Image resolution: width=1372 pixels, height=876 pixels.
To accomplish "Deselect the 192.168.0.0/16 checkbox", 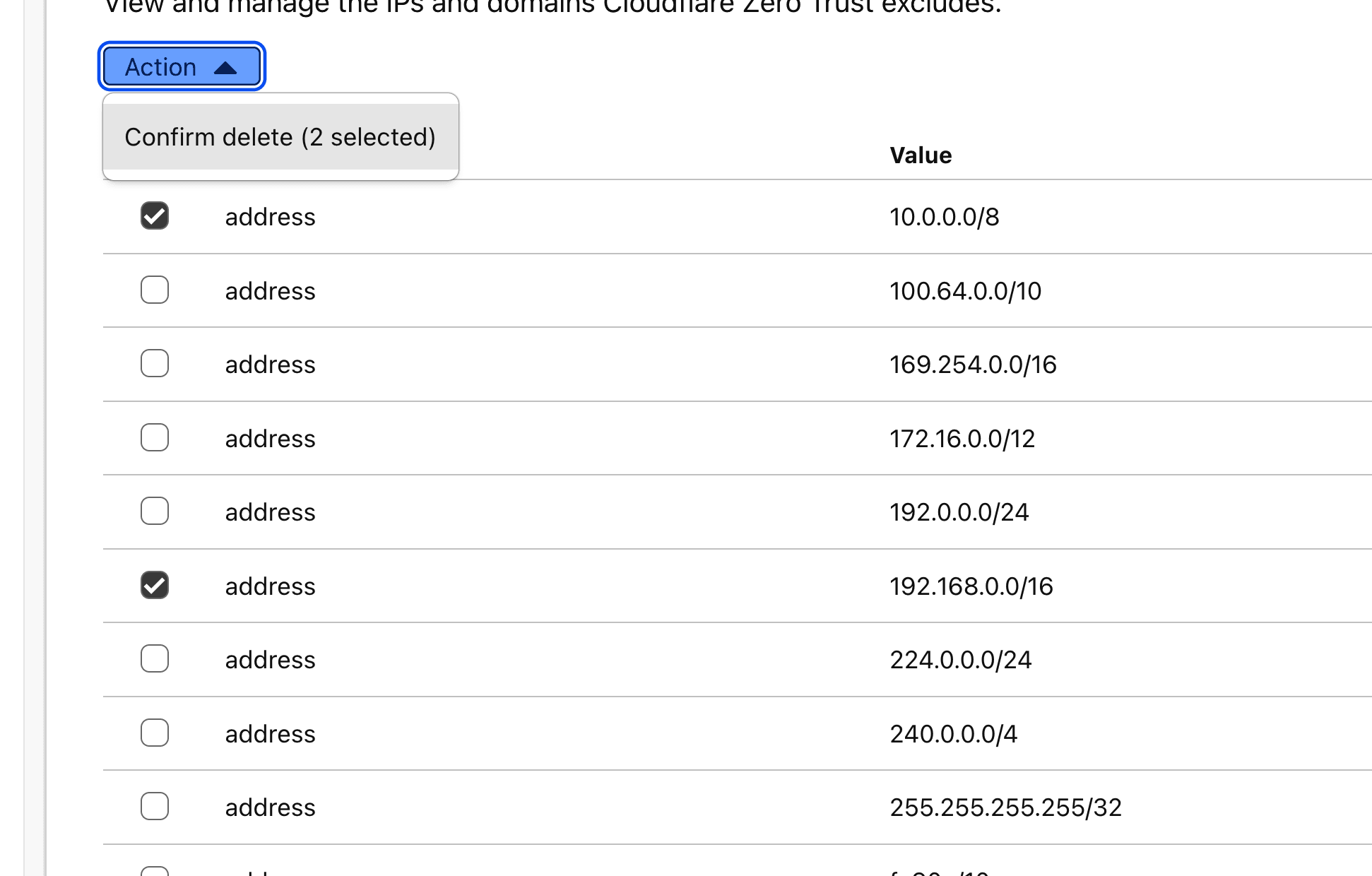I will 155,585.
